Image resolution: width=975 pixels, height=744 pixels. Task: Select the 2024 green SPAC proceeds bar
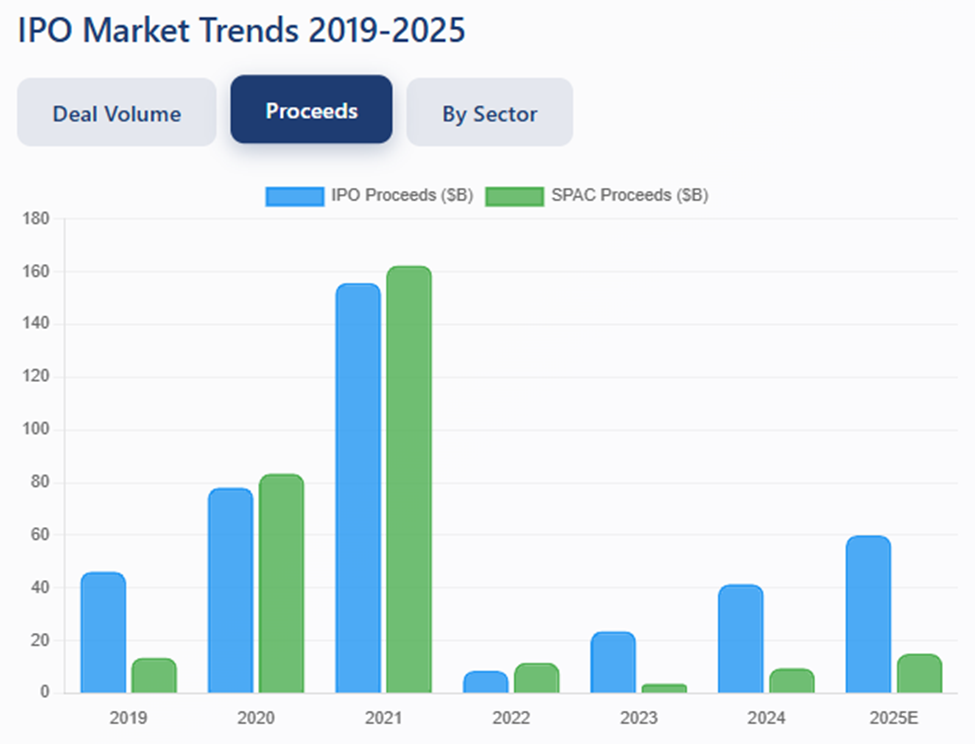click(x=792, y=681)
